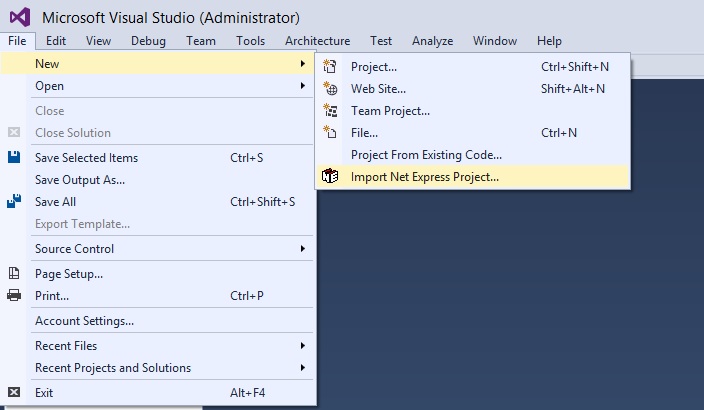Click the Page Setup icon

(x=14, y=273)
